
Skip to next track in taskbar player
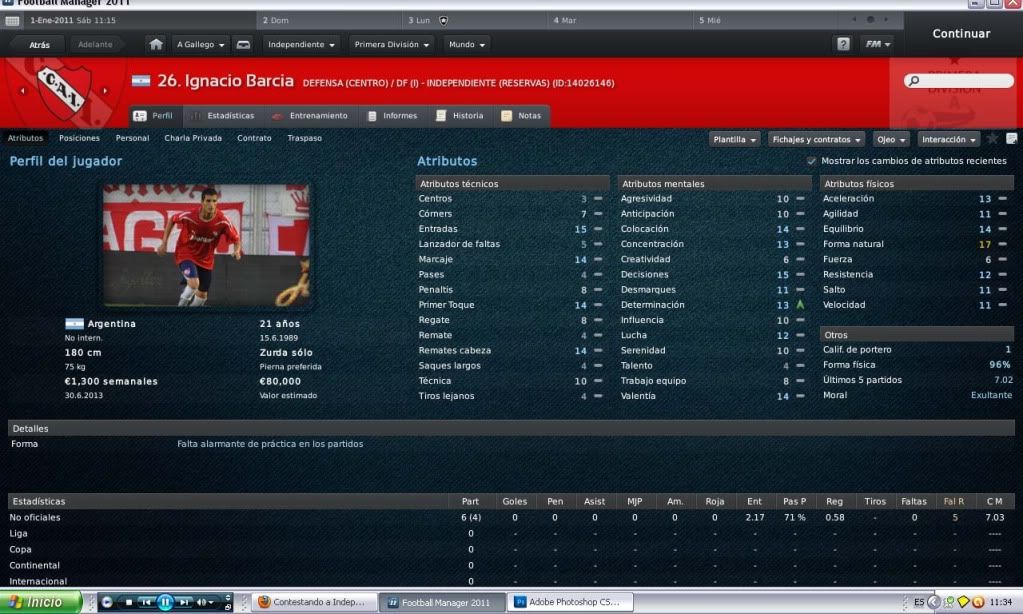tap(185, 602)
